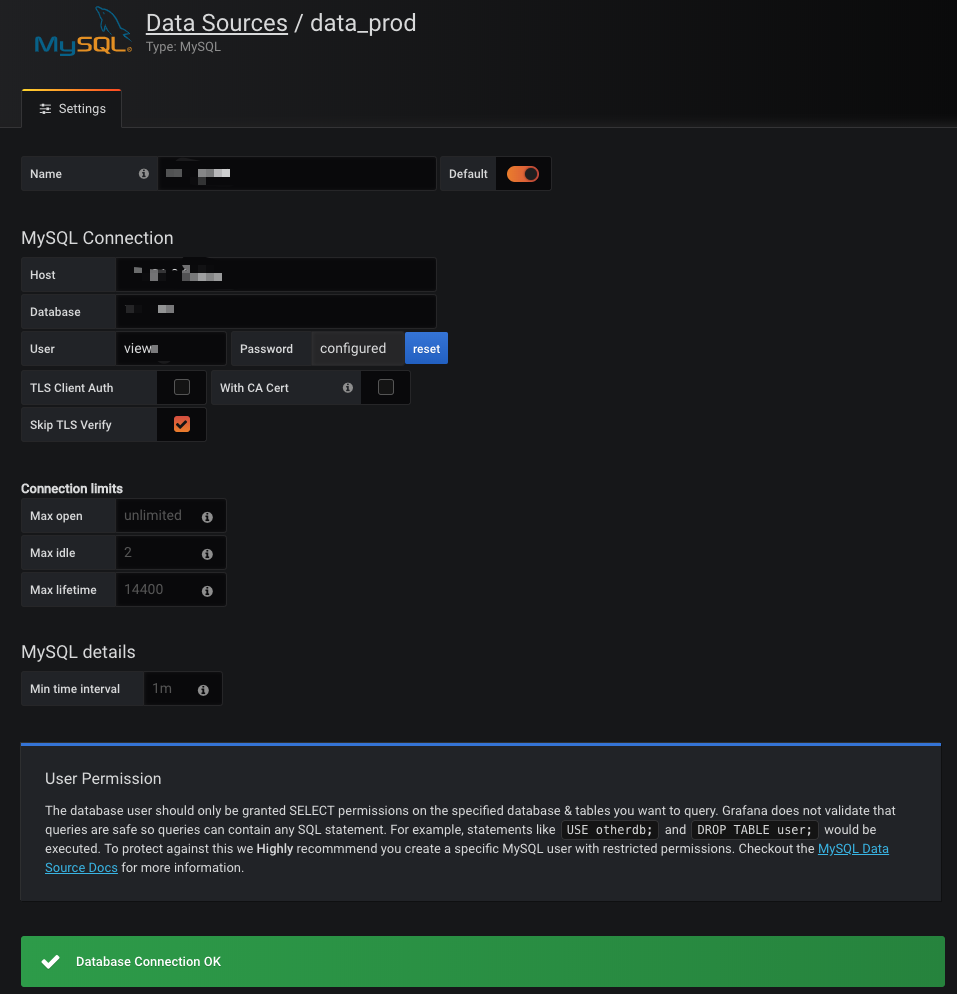
Task: Click the 'DROP TABLE user;' code snippet
Action: (755, 830)
